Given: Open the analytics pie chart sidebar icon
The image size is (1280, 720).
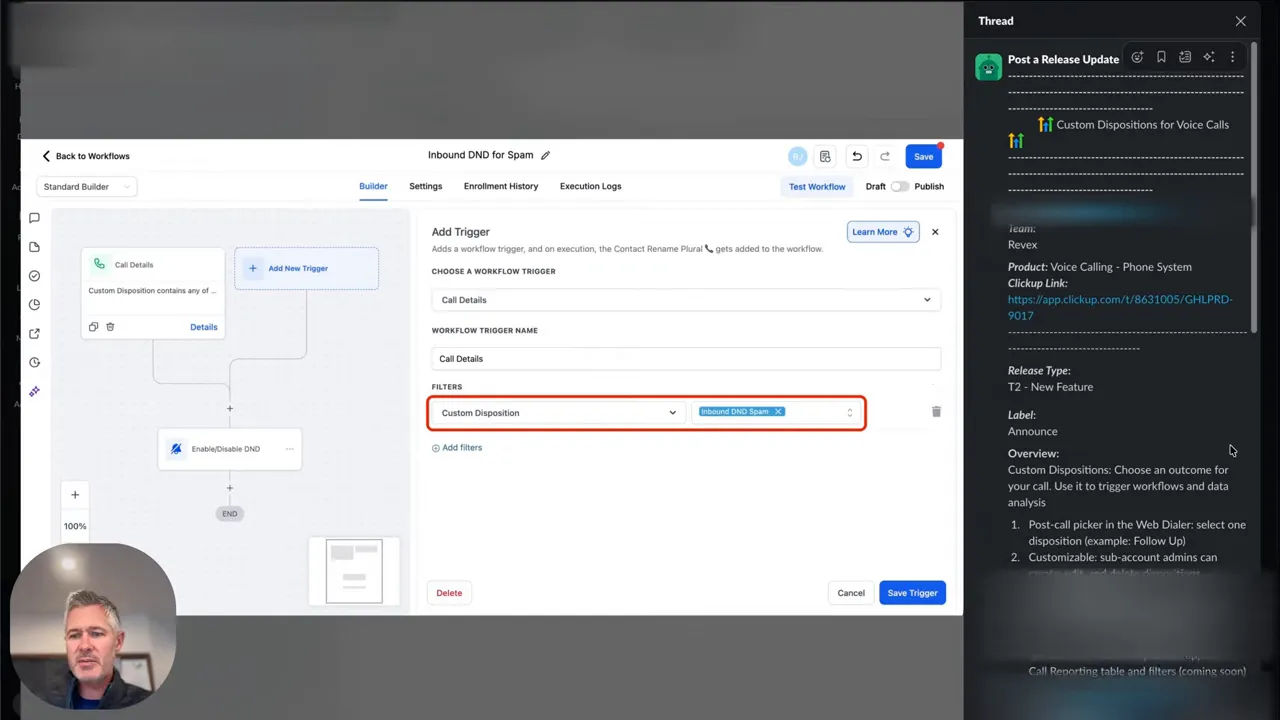Looking at the screenshot, I should pyautogui.click(x=34, y=304).
